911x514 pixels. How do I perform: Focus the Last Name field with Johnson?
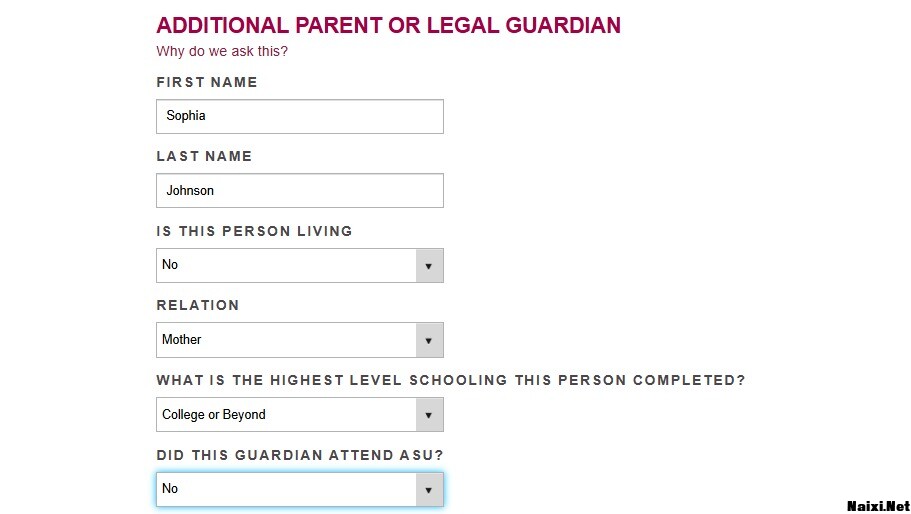pyautogui.click(x=299, y=191)
